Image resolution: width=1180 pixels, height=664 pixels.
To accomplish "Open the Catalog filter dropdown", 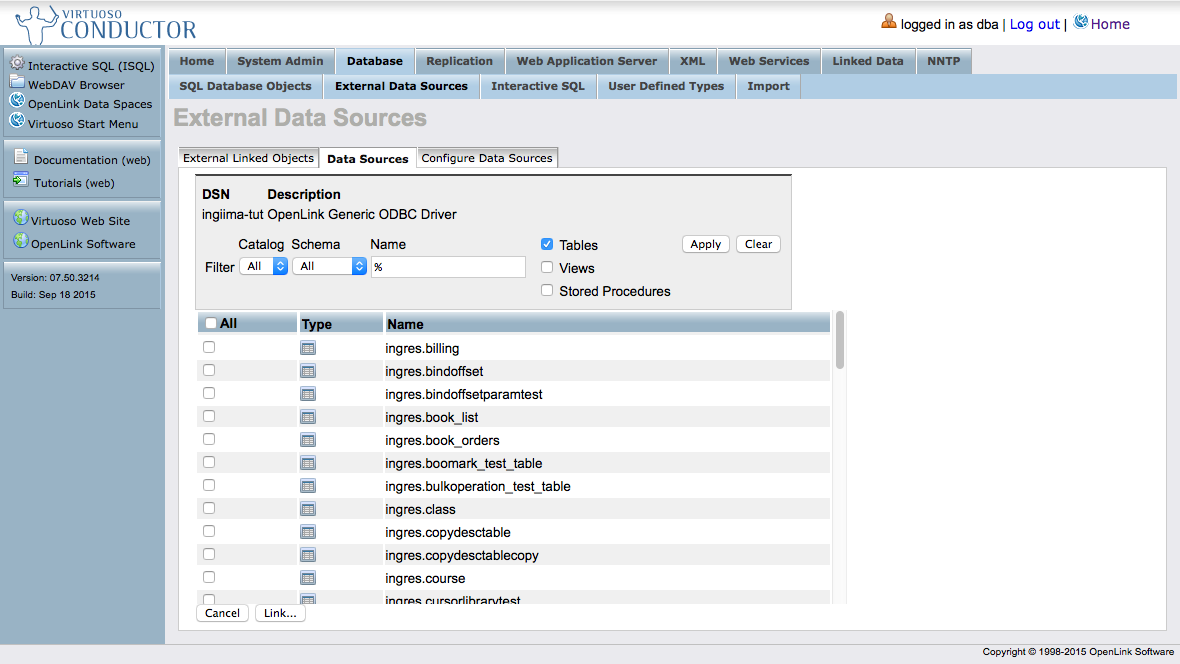I will click(x=263, y=267).
